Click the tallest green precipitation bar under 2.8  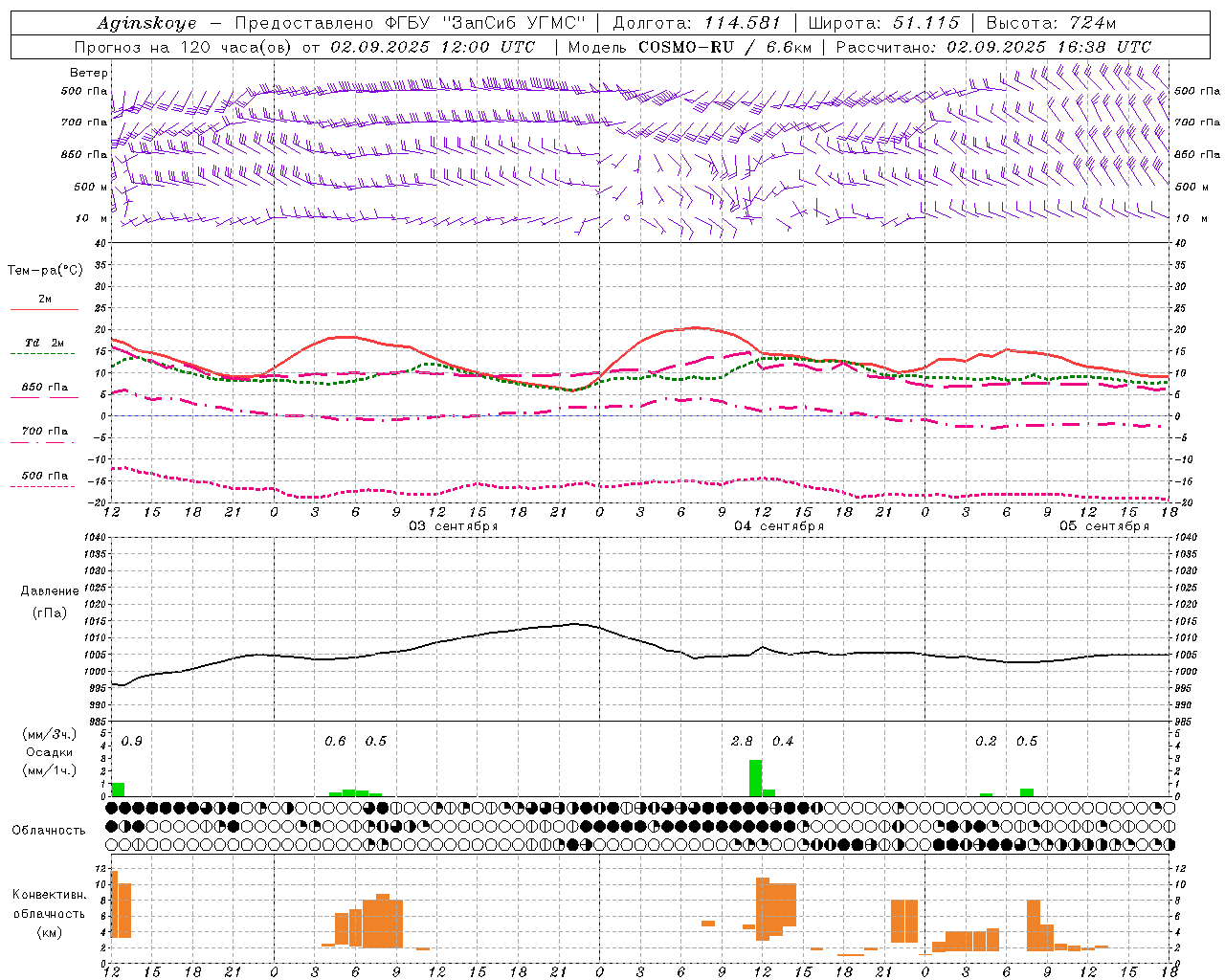click(x=755, y=778)
